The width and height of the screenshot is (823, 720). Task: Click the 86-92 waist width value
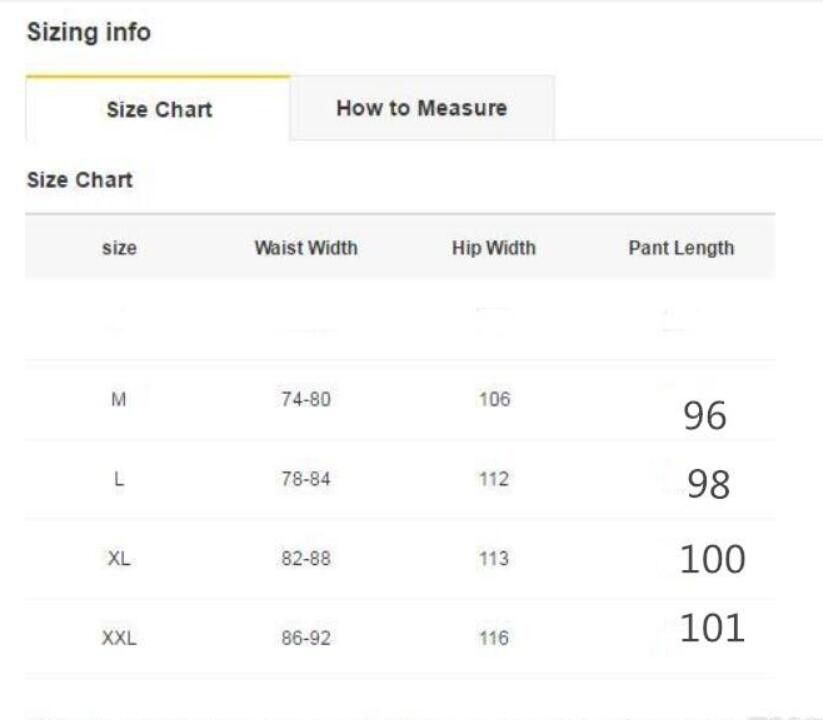pos(306,638)
